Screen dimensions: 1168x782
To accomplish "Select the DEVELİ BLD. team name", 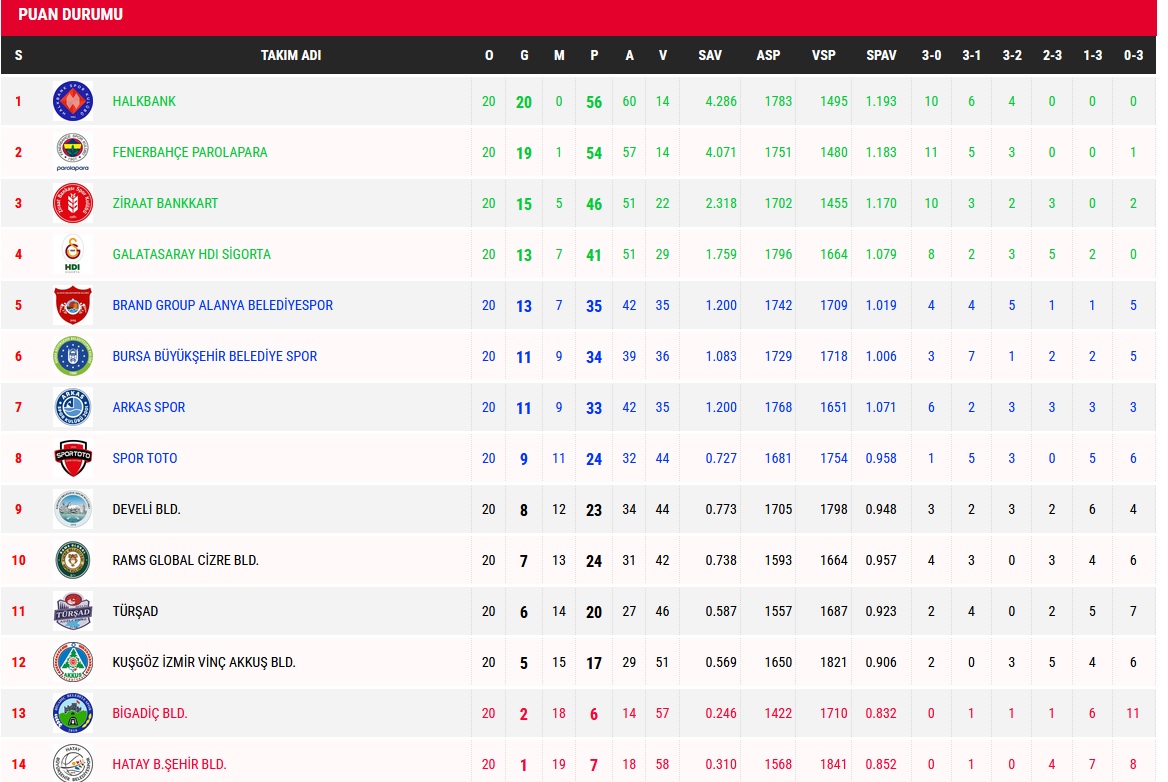I will point(147,509).
